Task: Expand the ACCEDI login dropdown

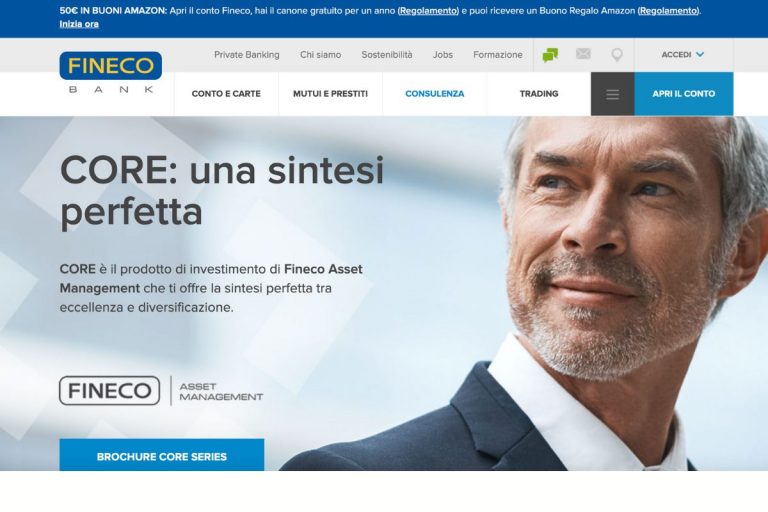Action: click(683, 55)
